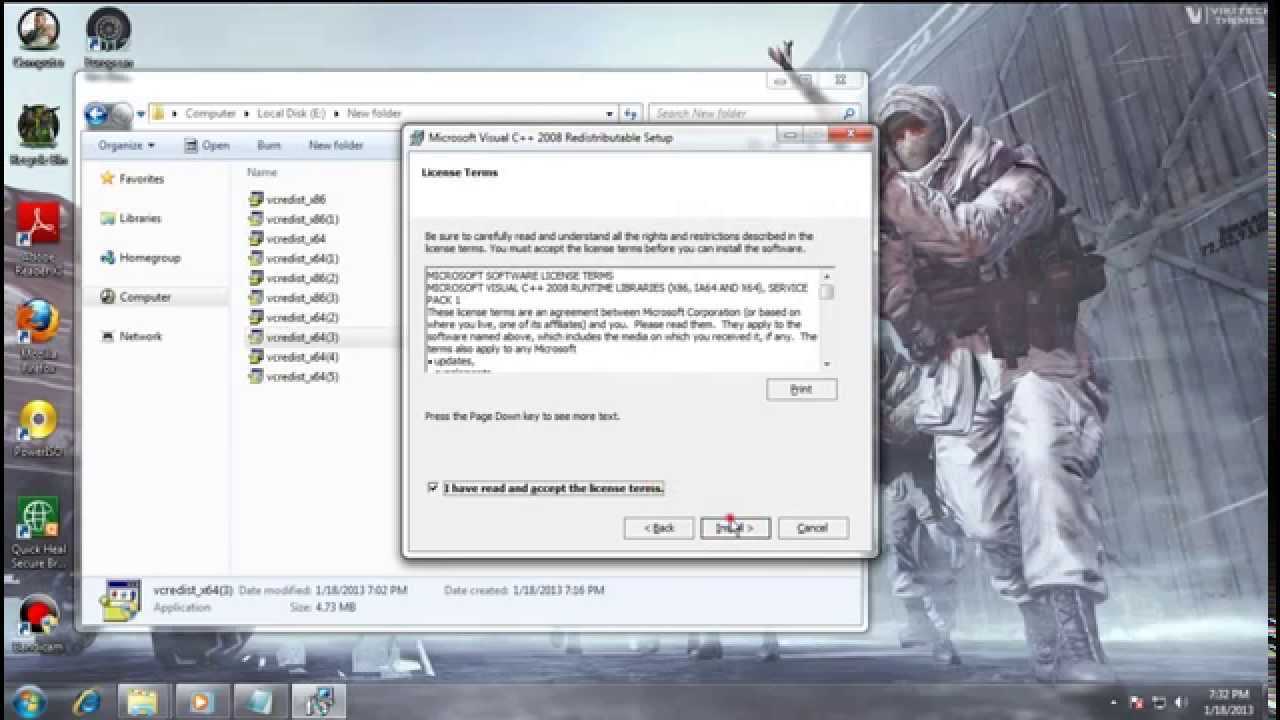Select the vcredist_x86 file icon

click(x=256, y=199)
